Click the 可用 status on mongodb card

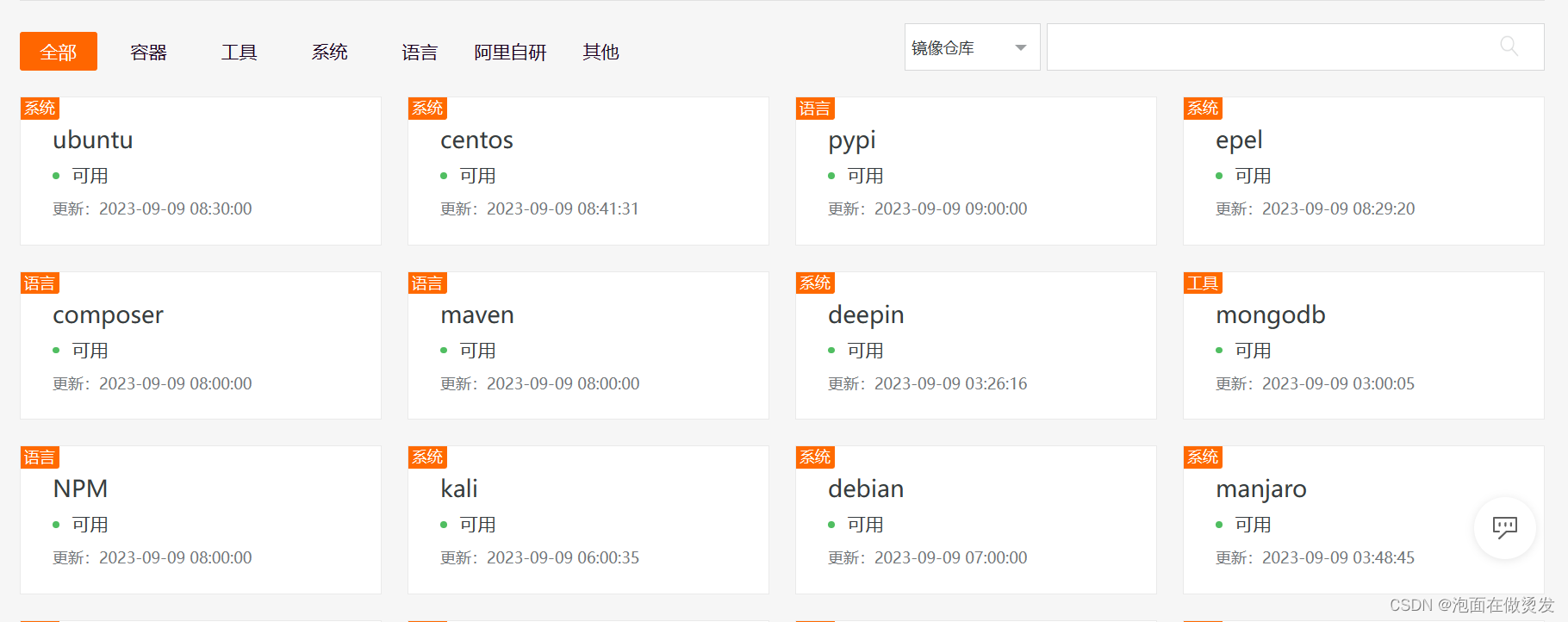coord(1253,351)
